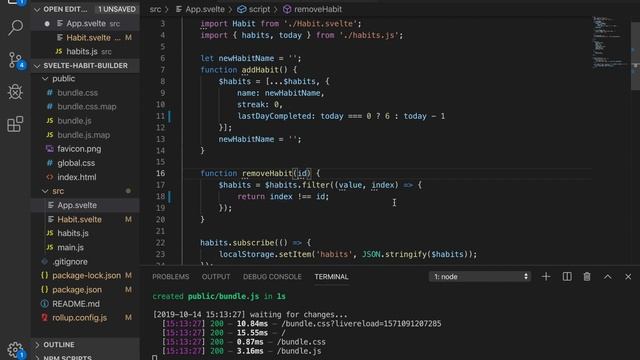The width and height of the screenshot is (640, 360).
Task: Open the Search view in activity bar
Action: (16, 27)
